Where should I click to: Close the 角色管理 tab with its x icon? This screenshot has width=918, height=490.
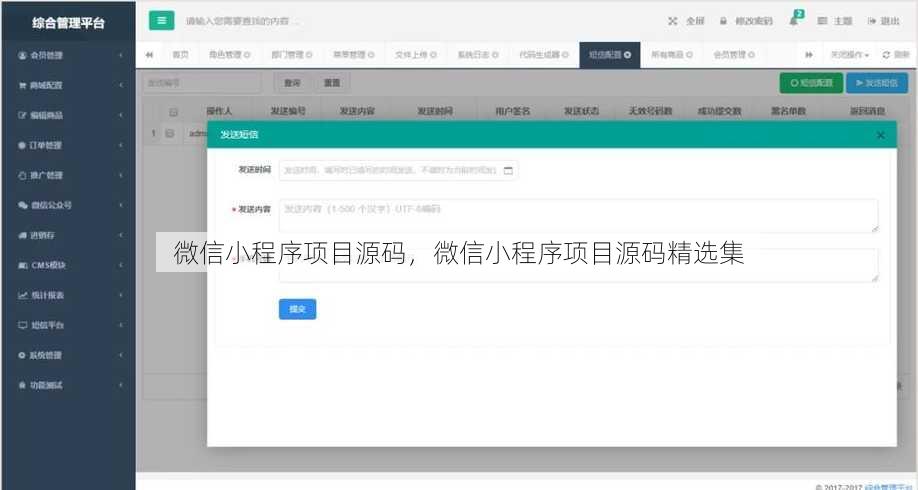click(x=247, y=55)
